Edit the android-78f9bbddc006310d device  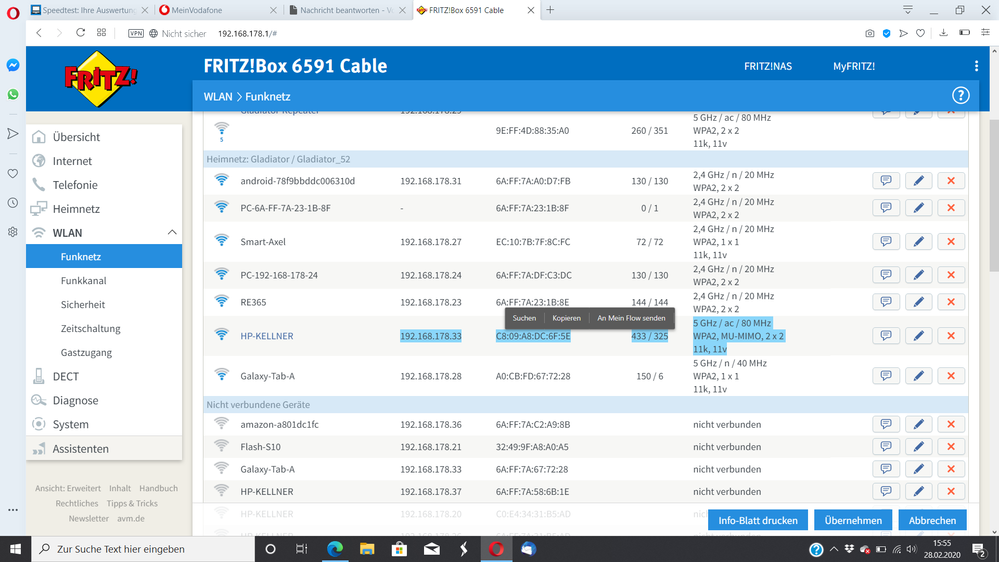(918, 181)
